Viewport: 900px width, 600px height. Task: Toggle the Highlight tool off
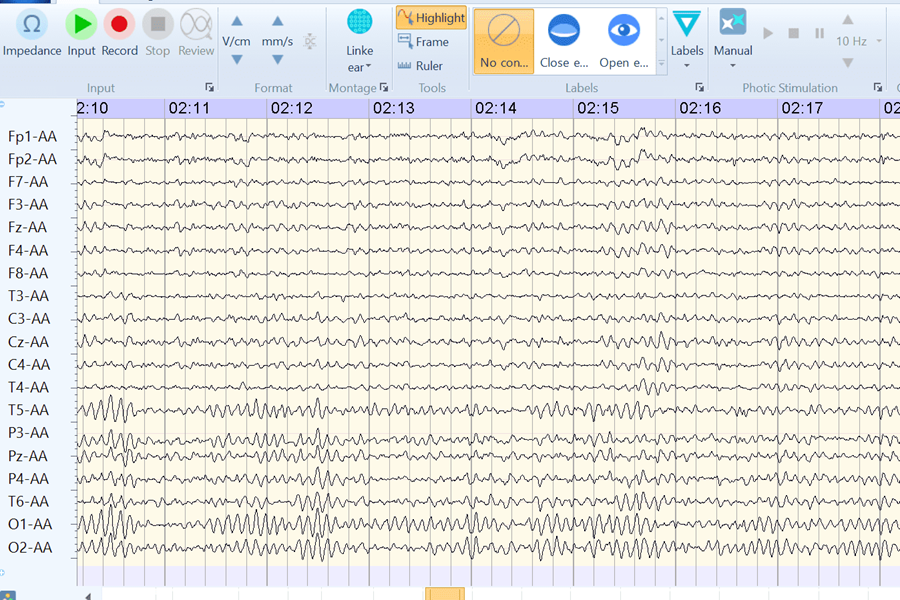(431, 18)
